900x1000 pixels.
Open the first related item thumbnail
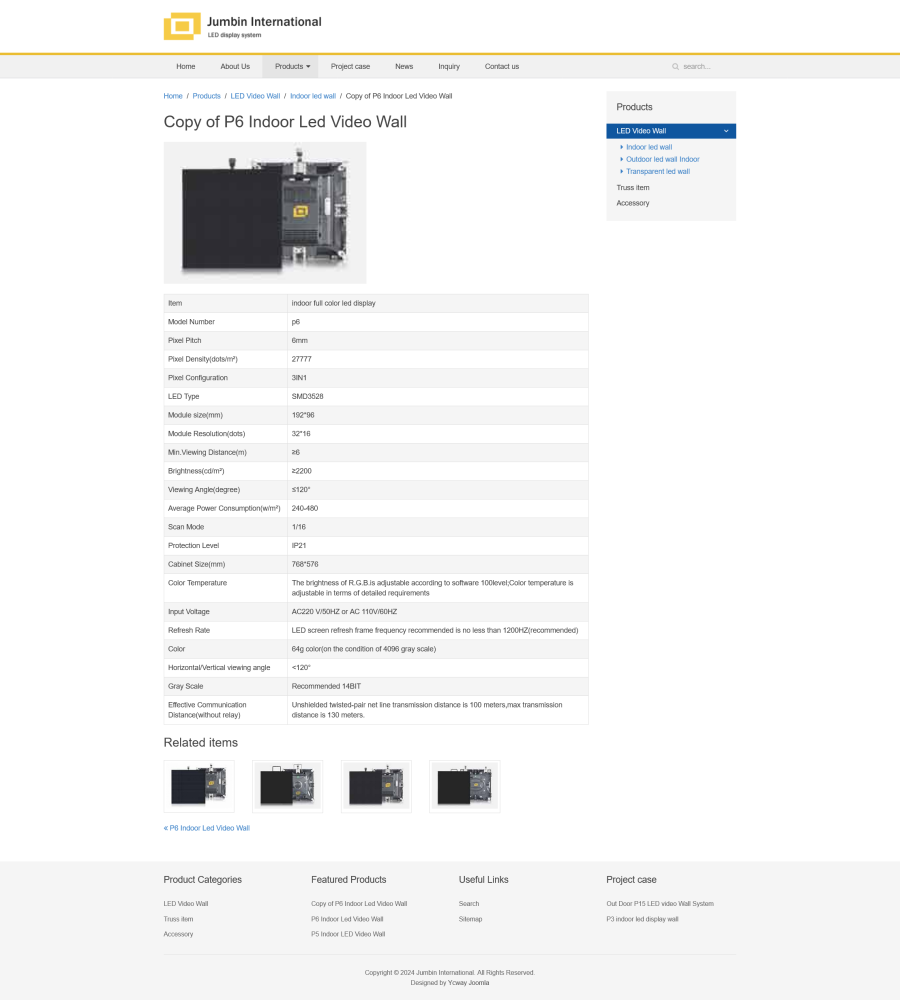point(199,786)
